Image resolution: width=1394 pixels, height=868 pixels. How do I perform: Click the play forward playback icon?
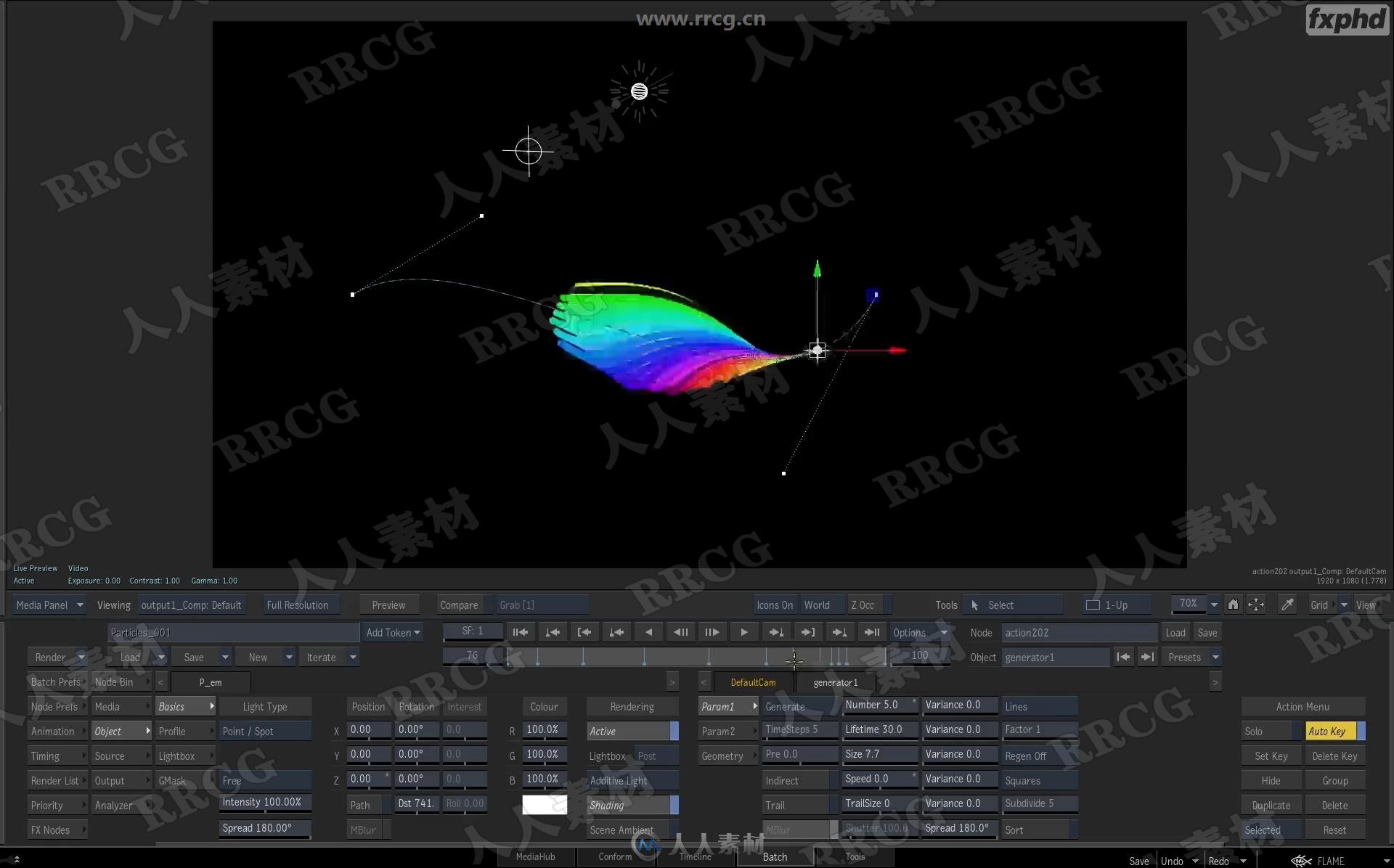coord(744,632)
